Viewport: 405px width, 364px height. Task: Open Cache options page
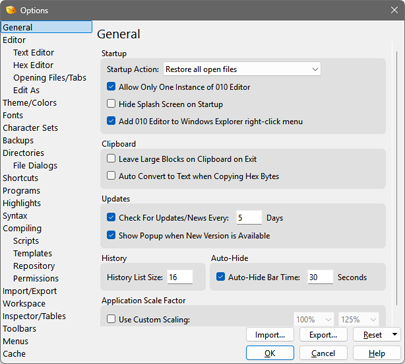pyautogui.click(x=14, y=354)
